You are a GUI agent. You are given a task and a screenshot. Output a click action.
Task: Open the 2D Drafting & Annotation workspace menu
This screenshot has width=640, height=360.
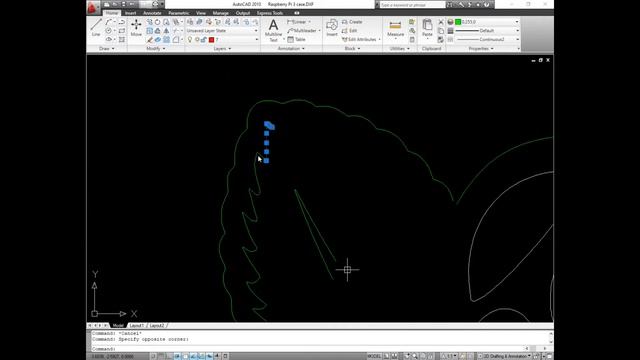coord(505,356)
